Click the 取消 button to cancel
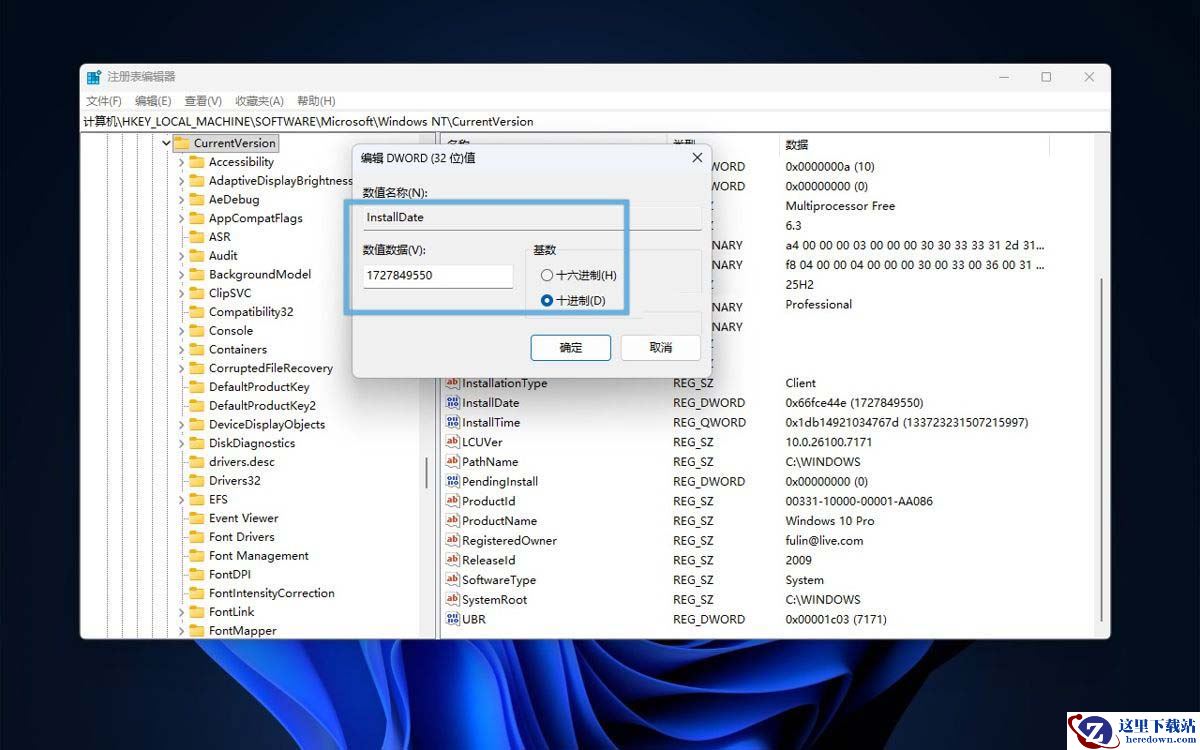The width and height of the screenshot is (1200, 750). [660, 347]
